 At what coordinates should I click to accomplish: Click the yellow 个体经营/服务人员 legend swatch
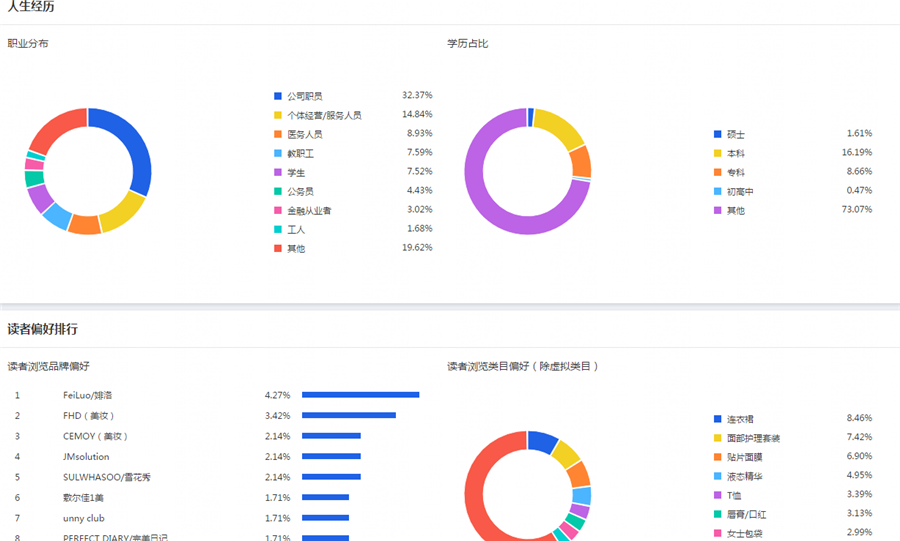point(278,115)
